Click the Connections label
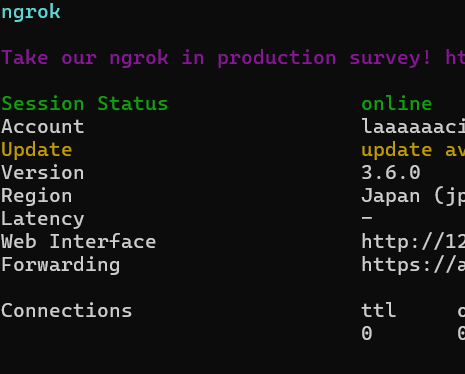Screen dimensions: 465x374 pos(67,311)
